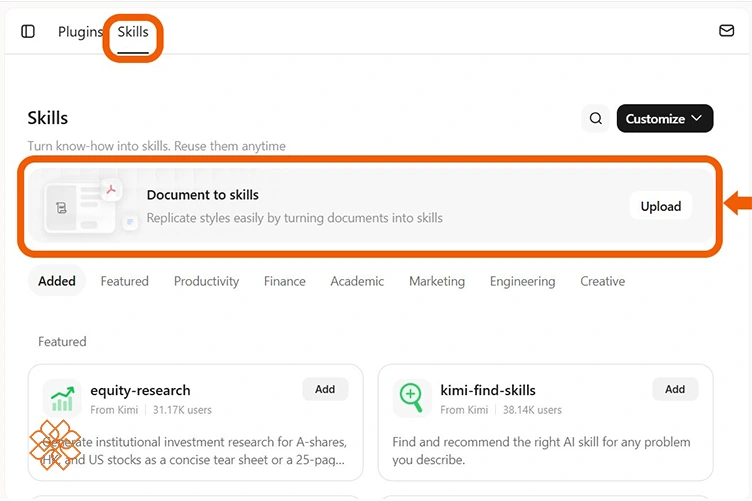Click the equity-research chart icon
Viewport: 752px width, 501px height.
[x=62, y=399]
